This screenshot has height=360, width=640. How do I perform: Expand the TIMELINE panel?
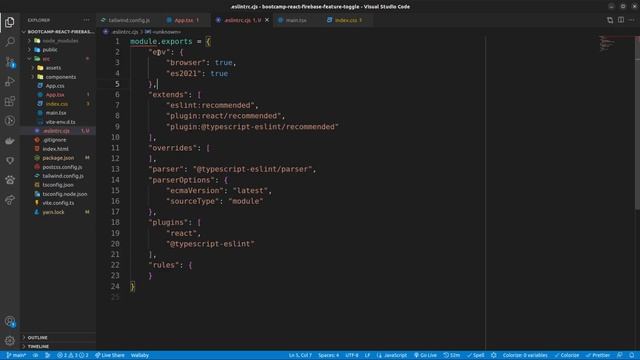tap(59, 347)
